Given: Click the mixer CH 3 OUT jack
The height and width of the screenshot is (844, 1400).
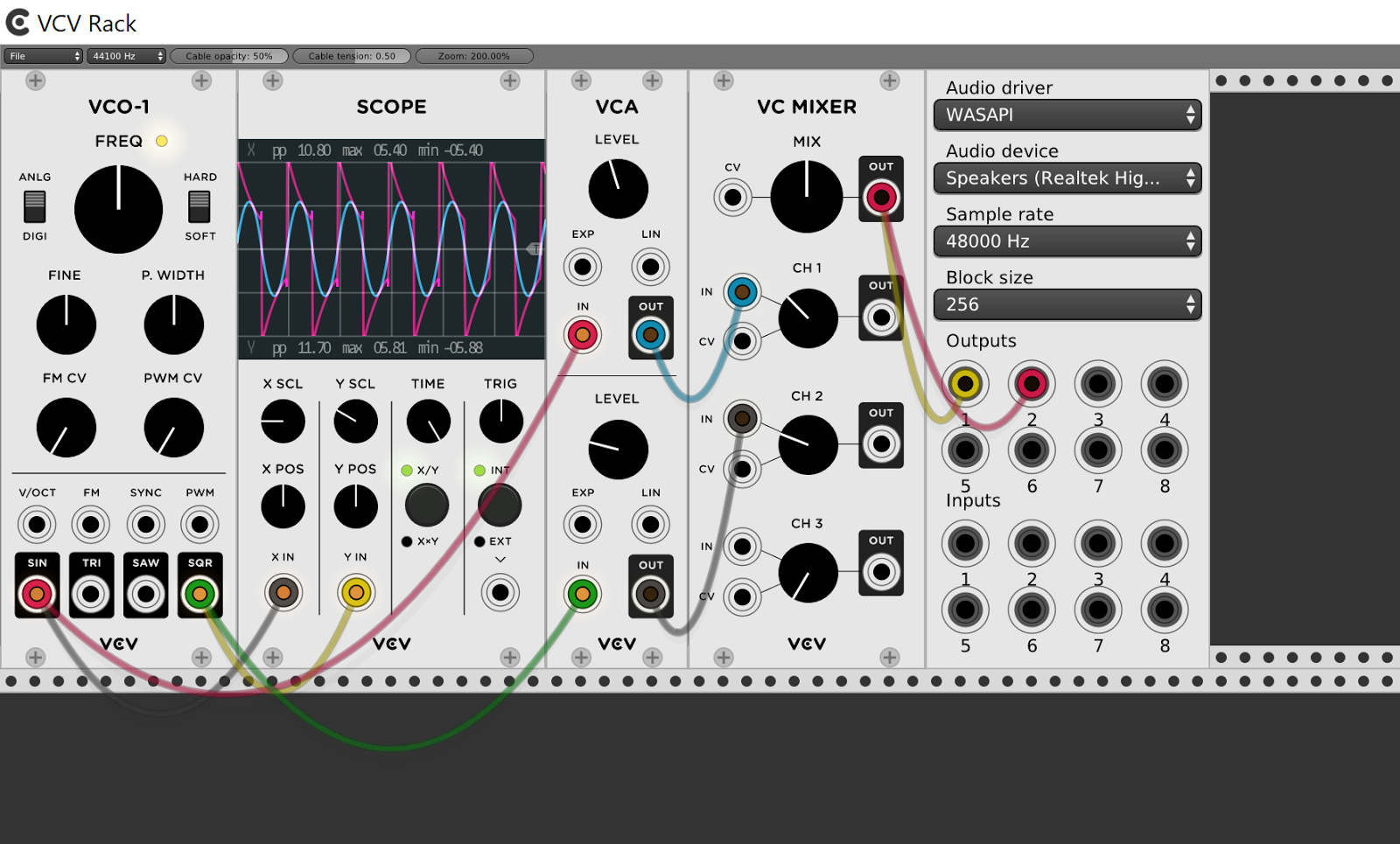Looking at the screenshot, I should [x=881, y=572].
